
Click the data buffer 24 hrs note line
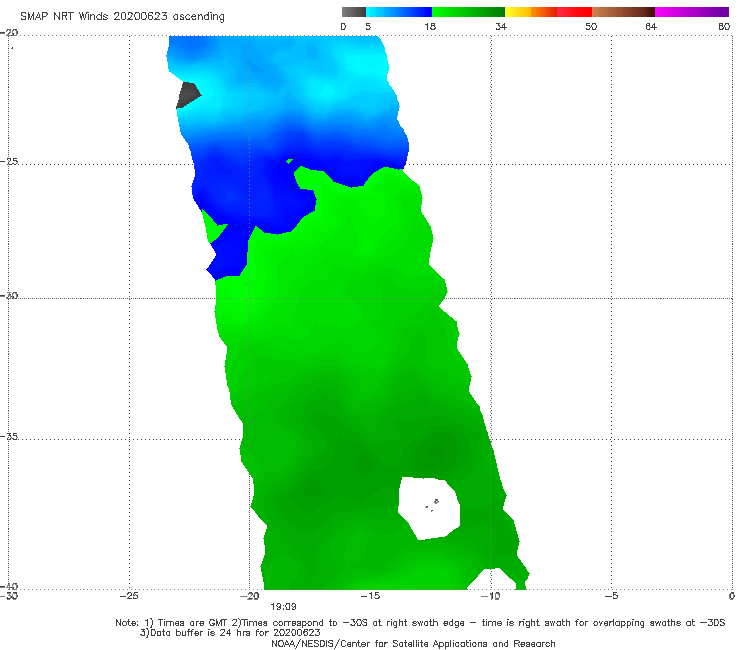[x=230, y=633]
